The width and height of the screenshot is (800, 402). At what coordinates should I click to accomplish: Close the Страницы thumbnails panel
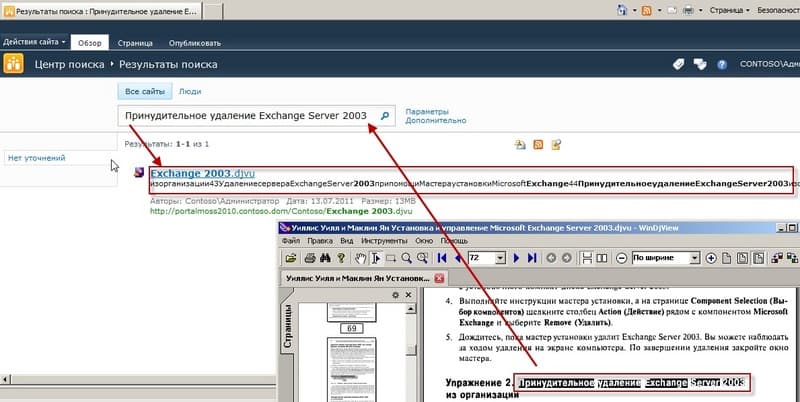(408, 295)
